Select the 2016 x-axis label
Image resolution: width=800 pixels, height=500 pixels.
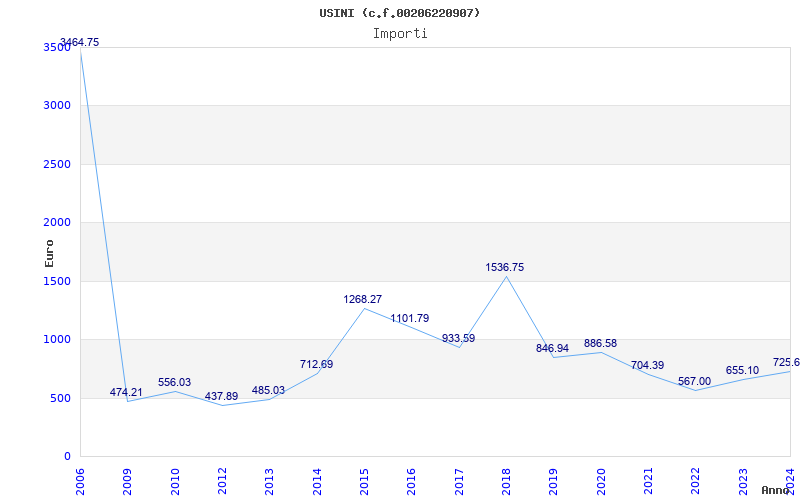point(411,482)
